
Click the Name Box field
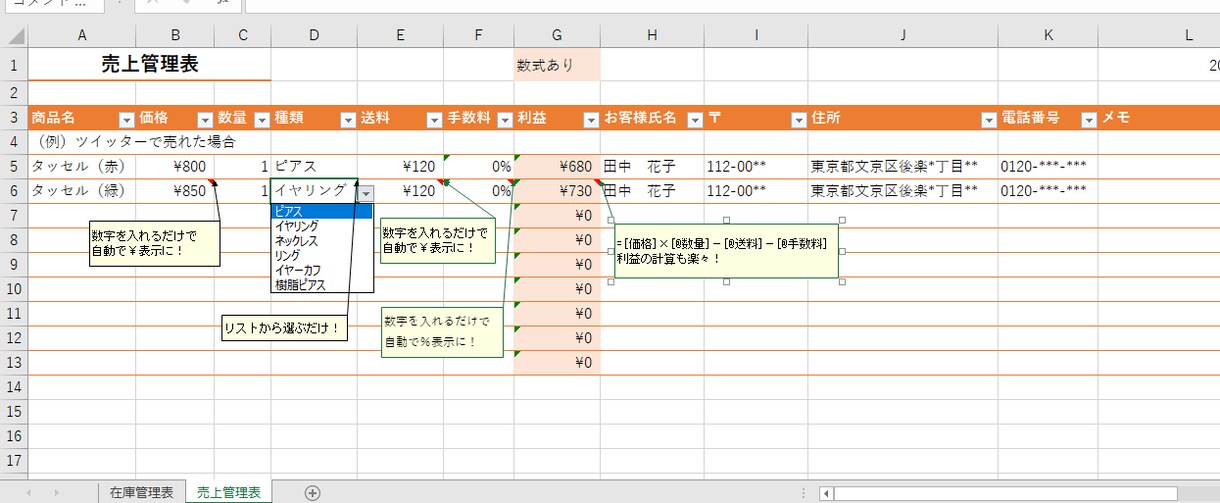[52, 6]
